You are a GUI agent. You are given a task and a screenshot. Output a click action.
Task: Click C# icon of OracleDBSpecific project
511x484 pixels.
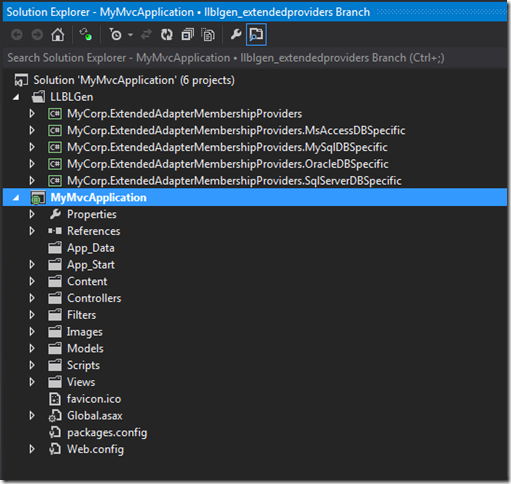[55, 164]
